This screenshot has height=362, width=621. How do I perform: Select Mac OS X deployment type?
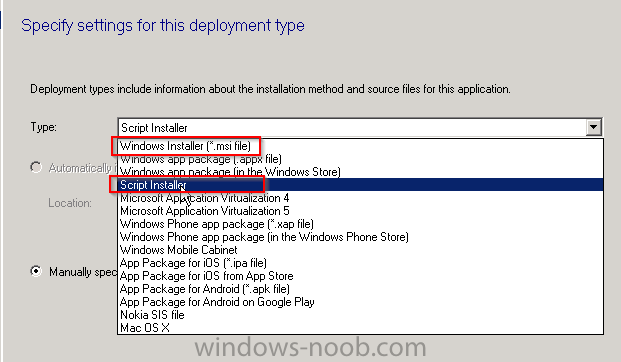click(361, 328)
